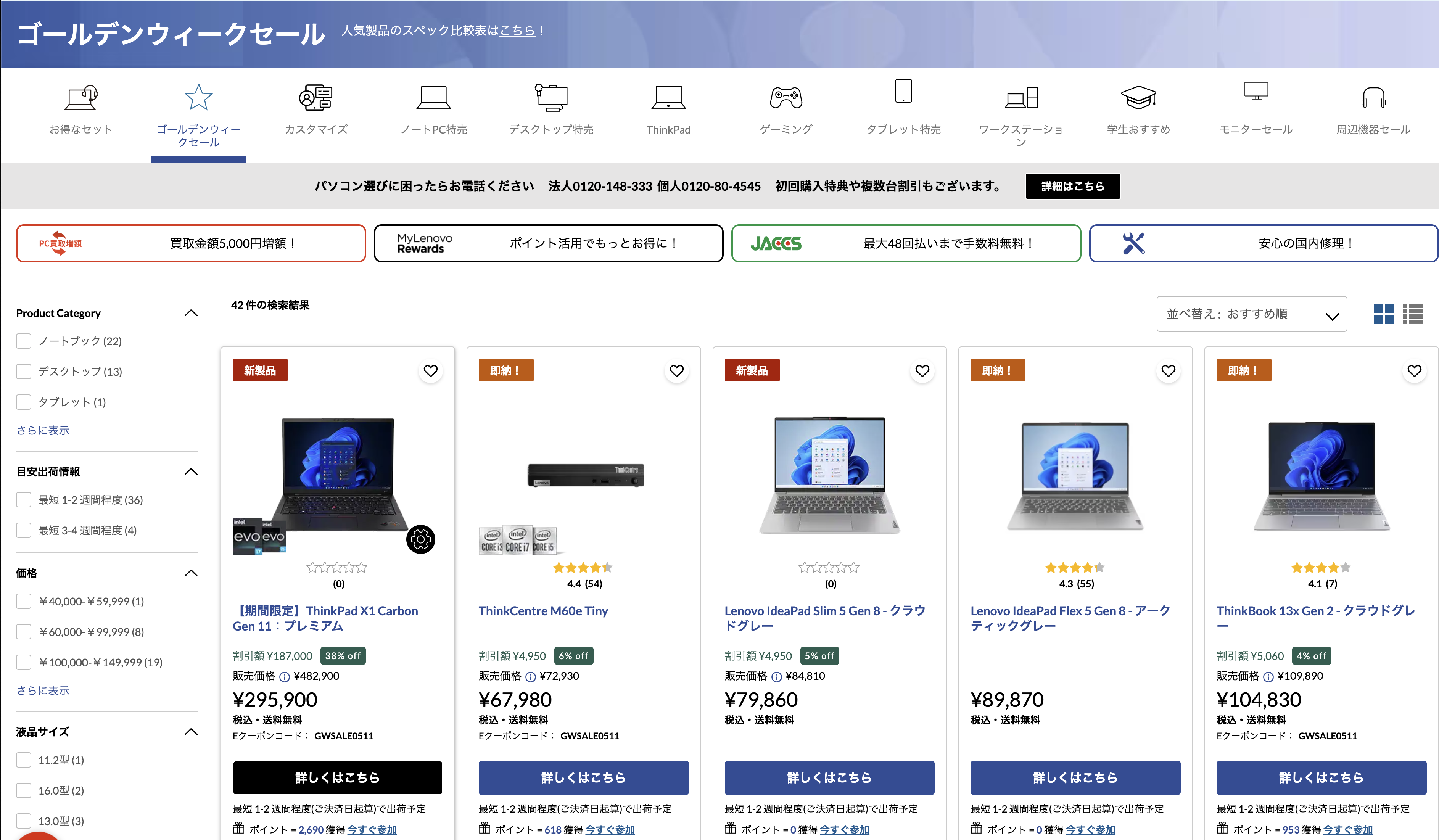This screenshot has height=840, width=1439.
Task: Add ThinkCentre M60e Tiny to wishlist
Action: tap(677, 371)
